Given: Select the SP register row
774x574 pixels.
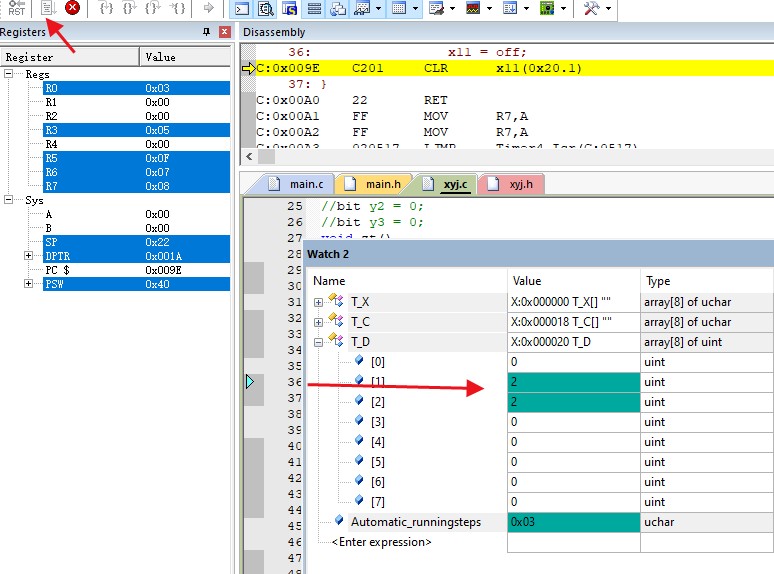Looking at the screenshot, I should [136, 242].
